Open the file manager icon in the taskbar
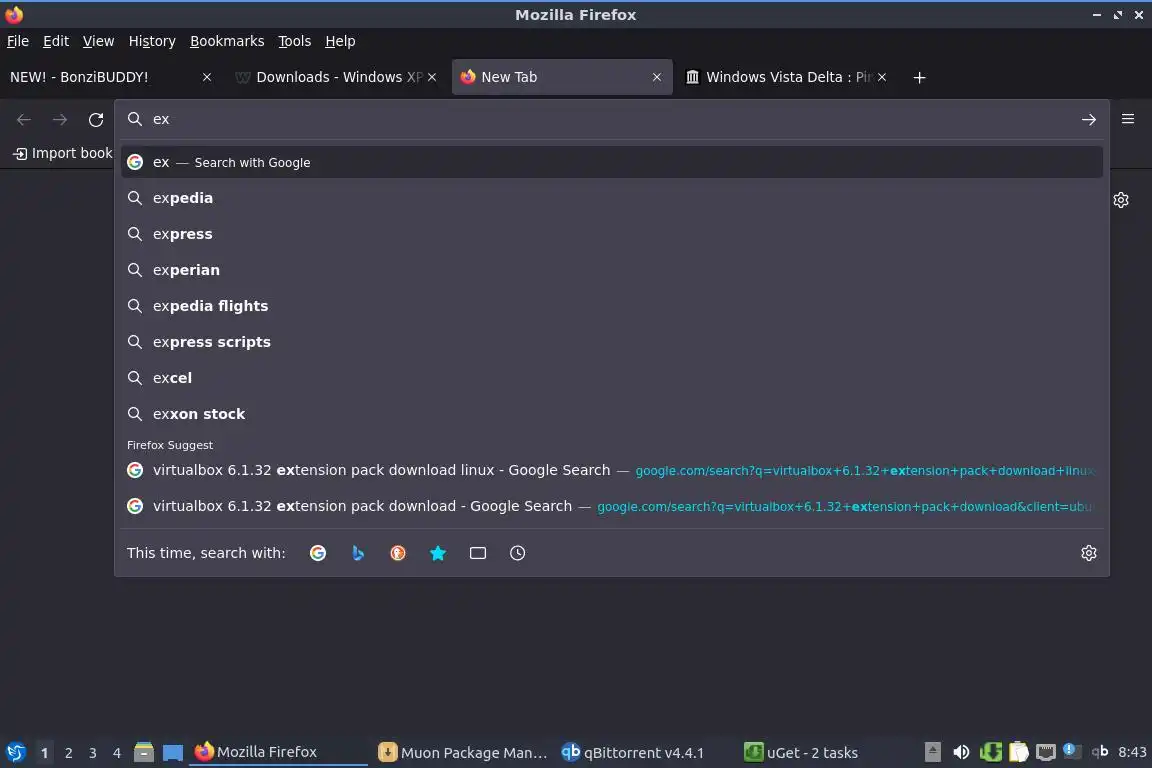This screenshot has width=1152, height=768. [x=143, y=753]
